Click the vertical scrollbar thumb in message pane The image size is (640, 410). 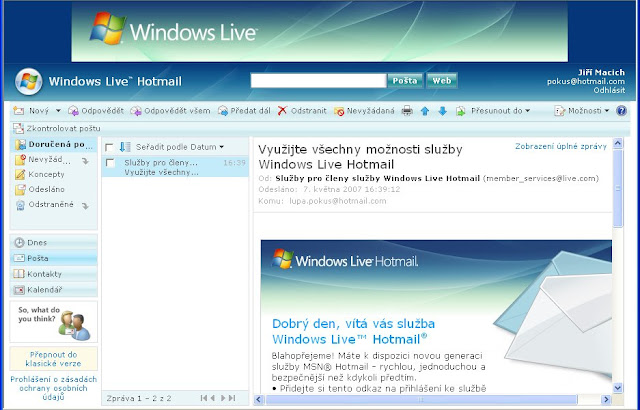pyautogui.click(x=618, y=188)
